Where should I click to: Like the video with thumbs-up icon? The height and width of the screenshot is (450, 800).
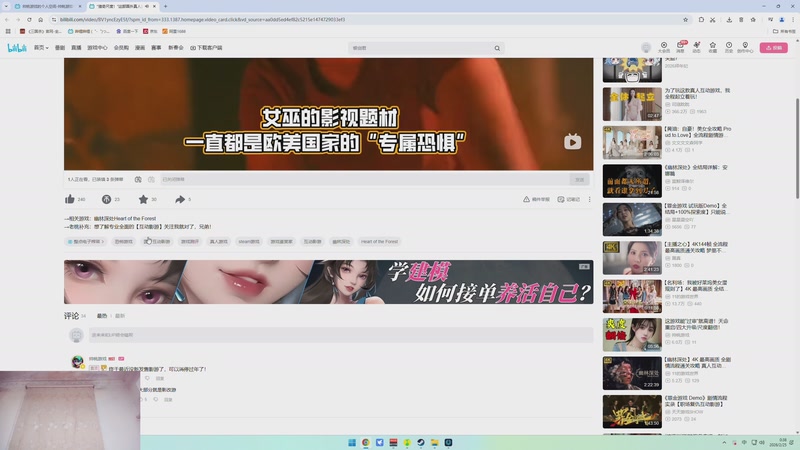tap(70, 199)
